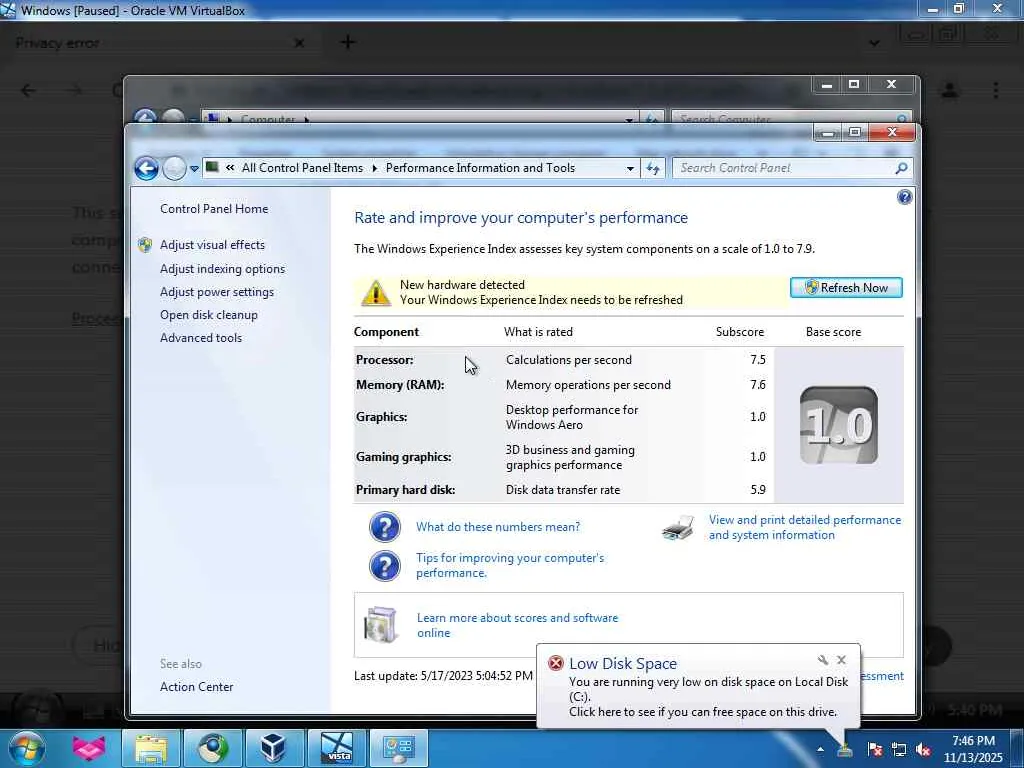This screenshot has height=768, width=1024.
Task: Open the VirtualBox cube taskbar icon
Action: point(275,748)
